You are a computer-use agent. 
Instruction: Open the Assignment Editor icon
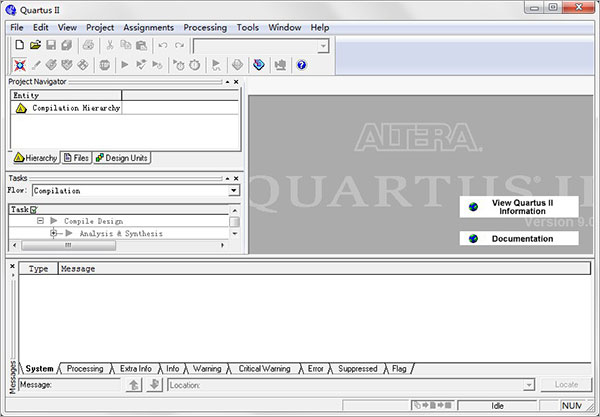click(x=51, y=65)
